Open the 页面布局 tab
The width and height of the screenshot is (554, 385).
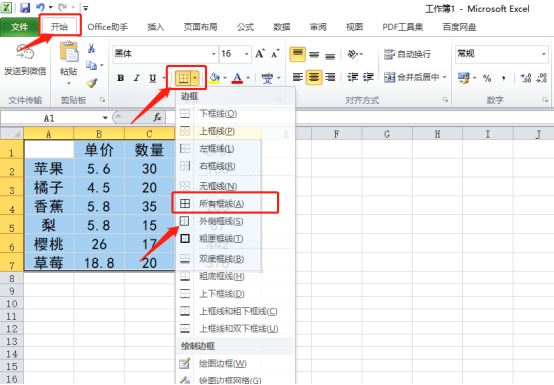coord(200,27)
